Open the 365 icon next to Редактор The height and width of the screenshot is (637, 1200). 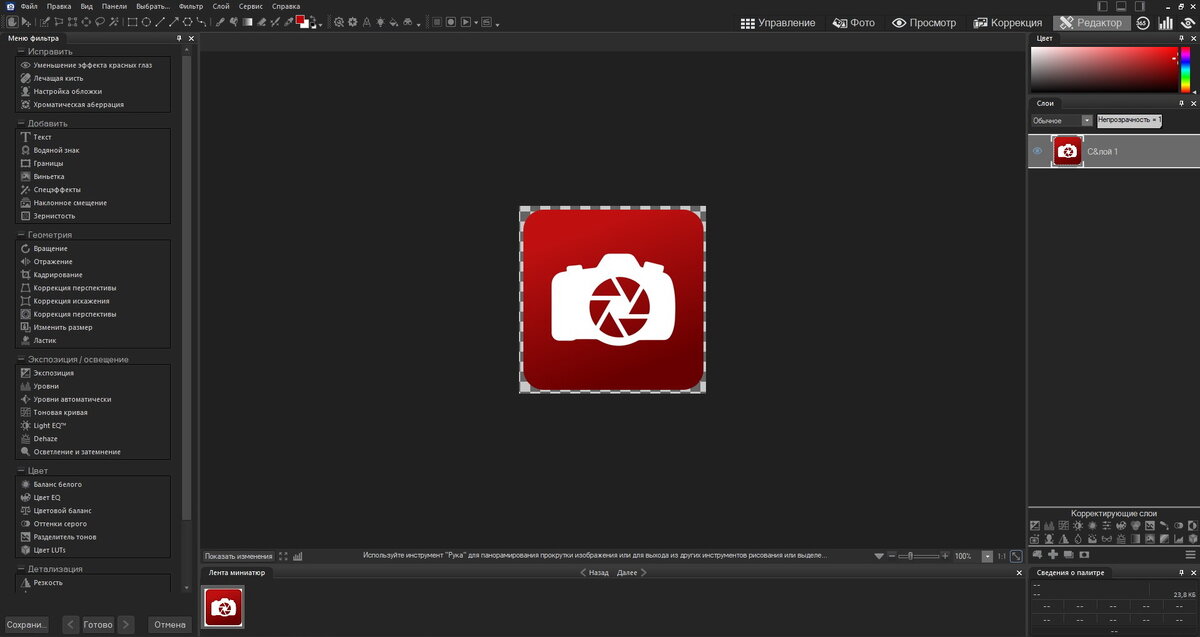tap(1143, 23)
